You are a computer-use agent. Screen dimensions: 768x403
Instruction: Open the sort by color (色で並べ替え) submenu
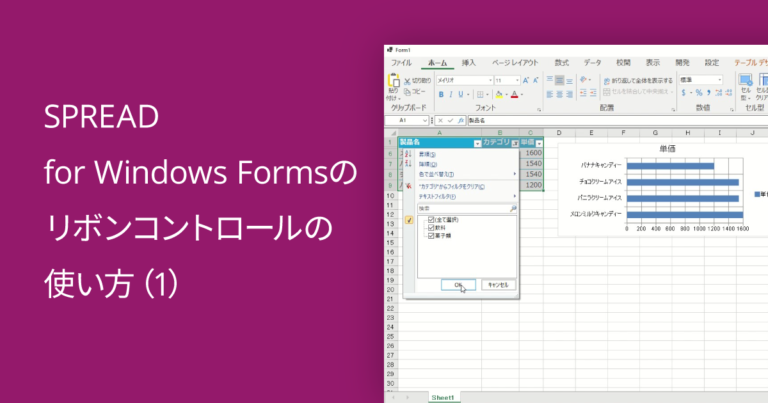tap(461, 174)
